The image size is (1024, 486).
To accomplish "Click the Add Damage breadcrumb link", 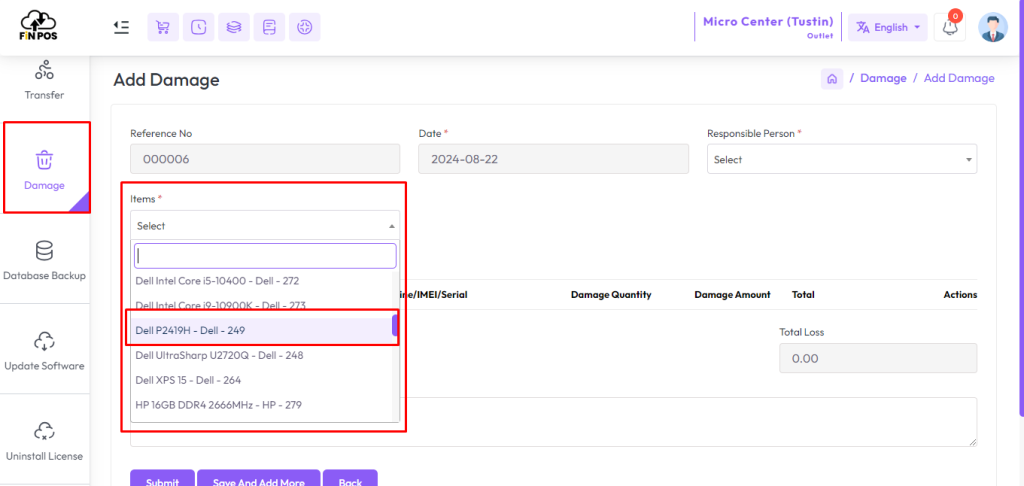I will [x=959, y=78].
